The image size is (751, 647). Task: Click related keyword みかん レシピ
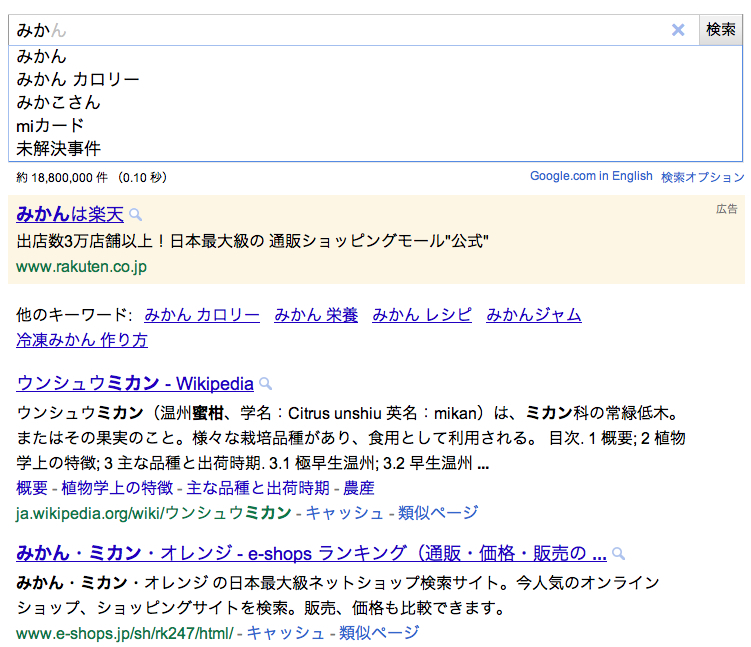click(422, 315)
